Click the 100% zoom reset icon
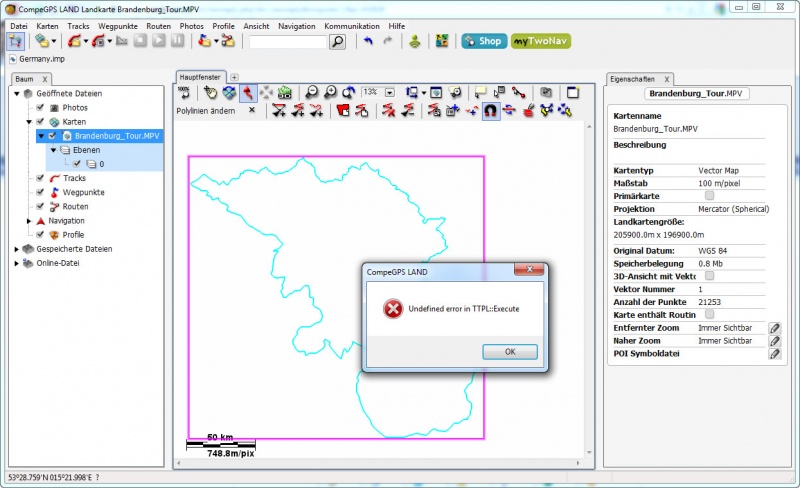The image size is (800, 488). click(184, 92)
